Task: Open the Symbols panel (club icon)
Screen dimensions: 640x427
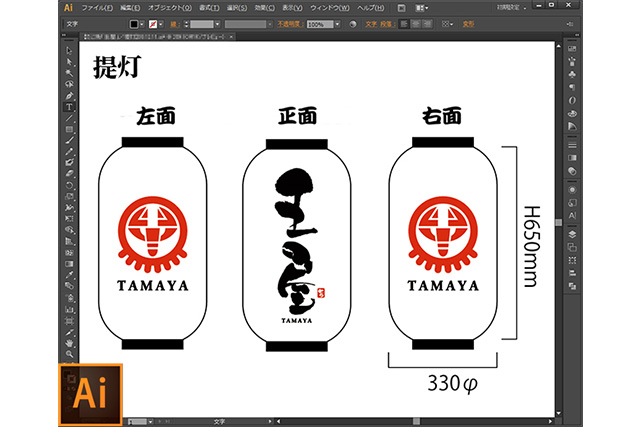Action: coord(572,74)
